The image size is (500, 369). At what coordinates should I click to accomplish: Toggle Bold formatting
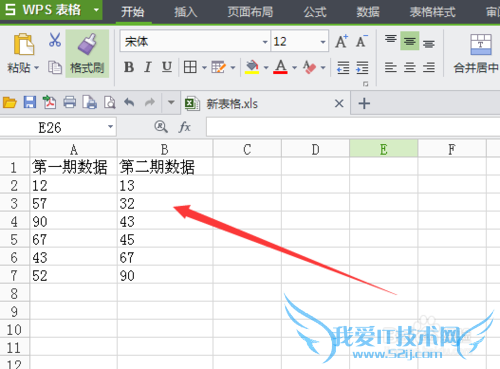129,67
